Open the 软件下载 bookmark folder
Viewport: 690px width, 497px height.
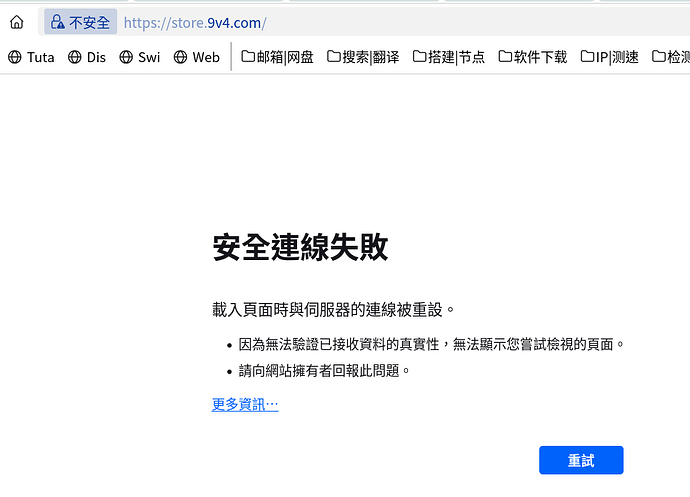(533, 57)
